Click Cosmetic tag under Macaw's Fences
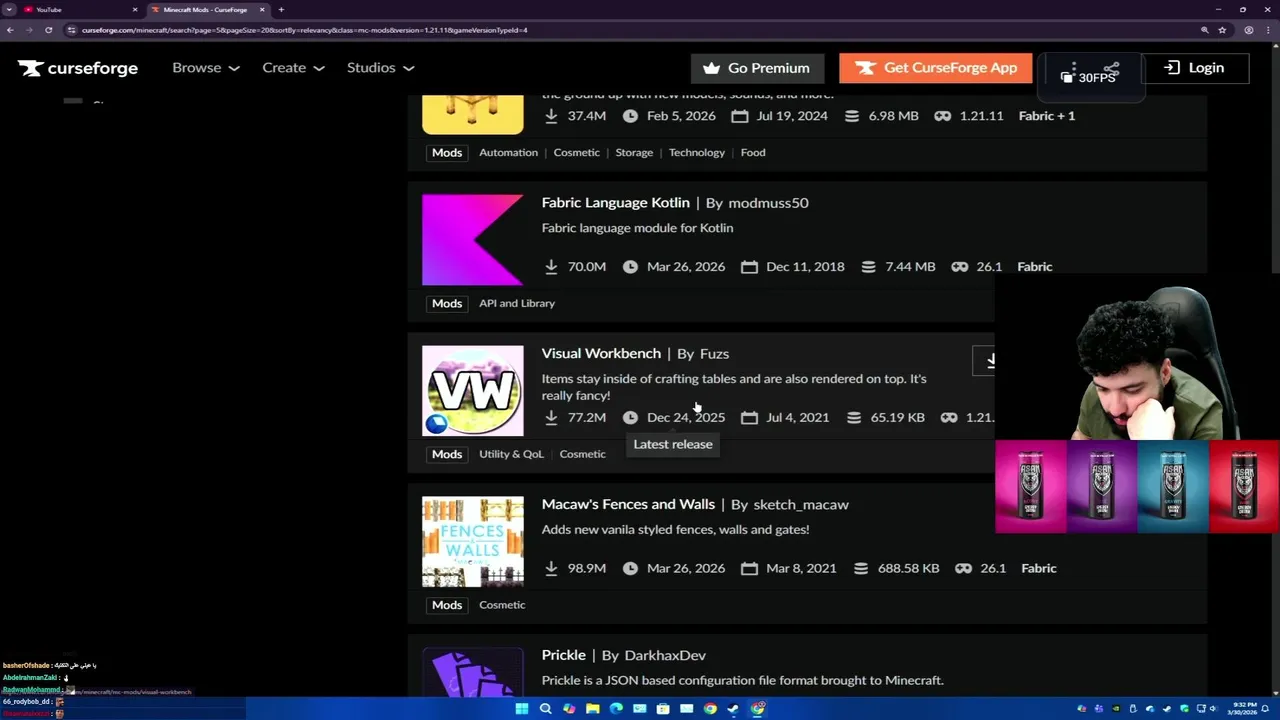Image resolution: width=1280 pixels, height=720 pixels. click(502, 605)
